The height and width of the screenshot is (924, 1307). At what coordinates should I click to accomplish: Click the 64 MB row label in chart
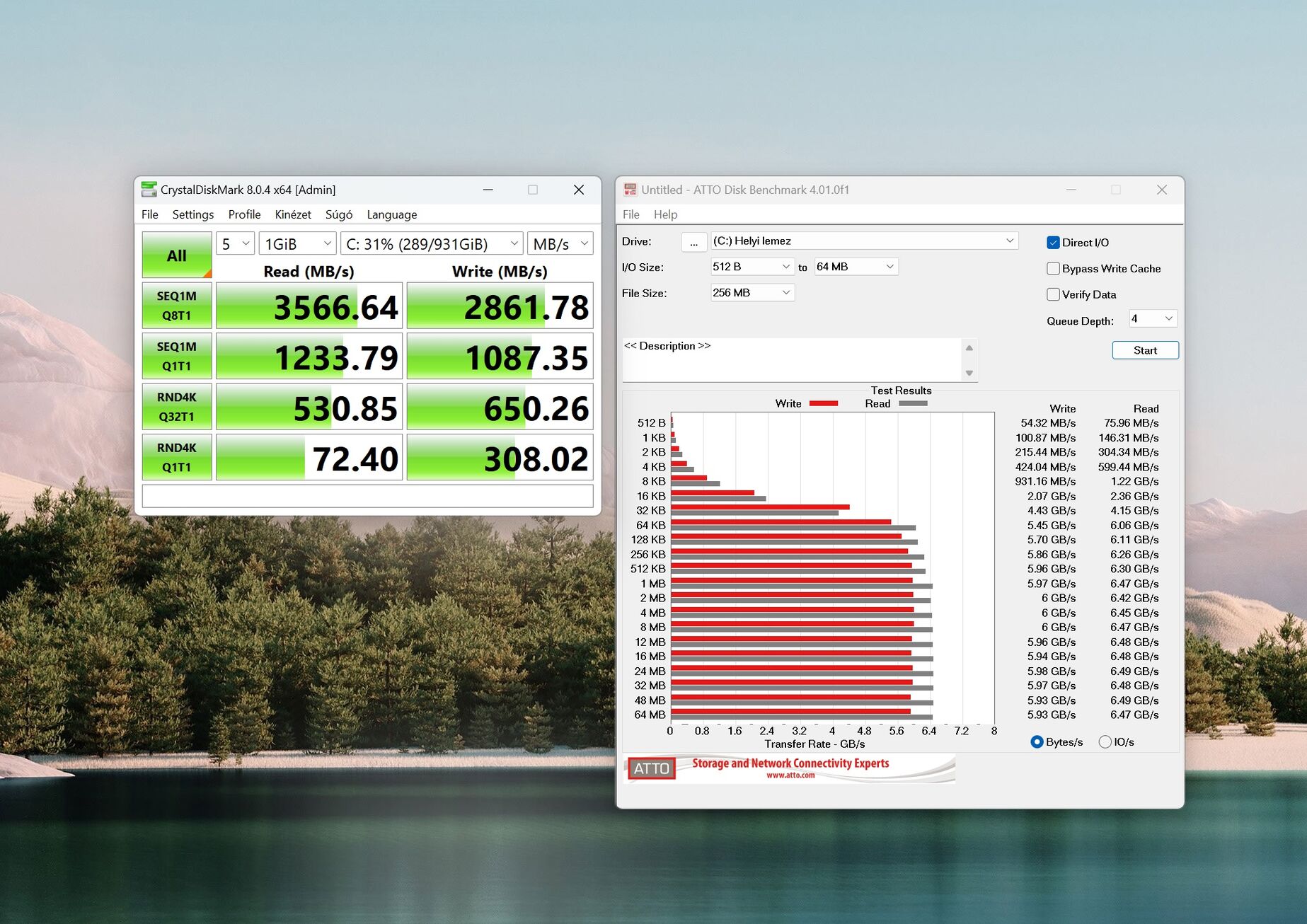tap(650, 715)
